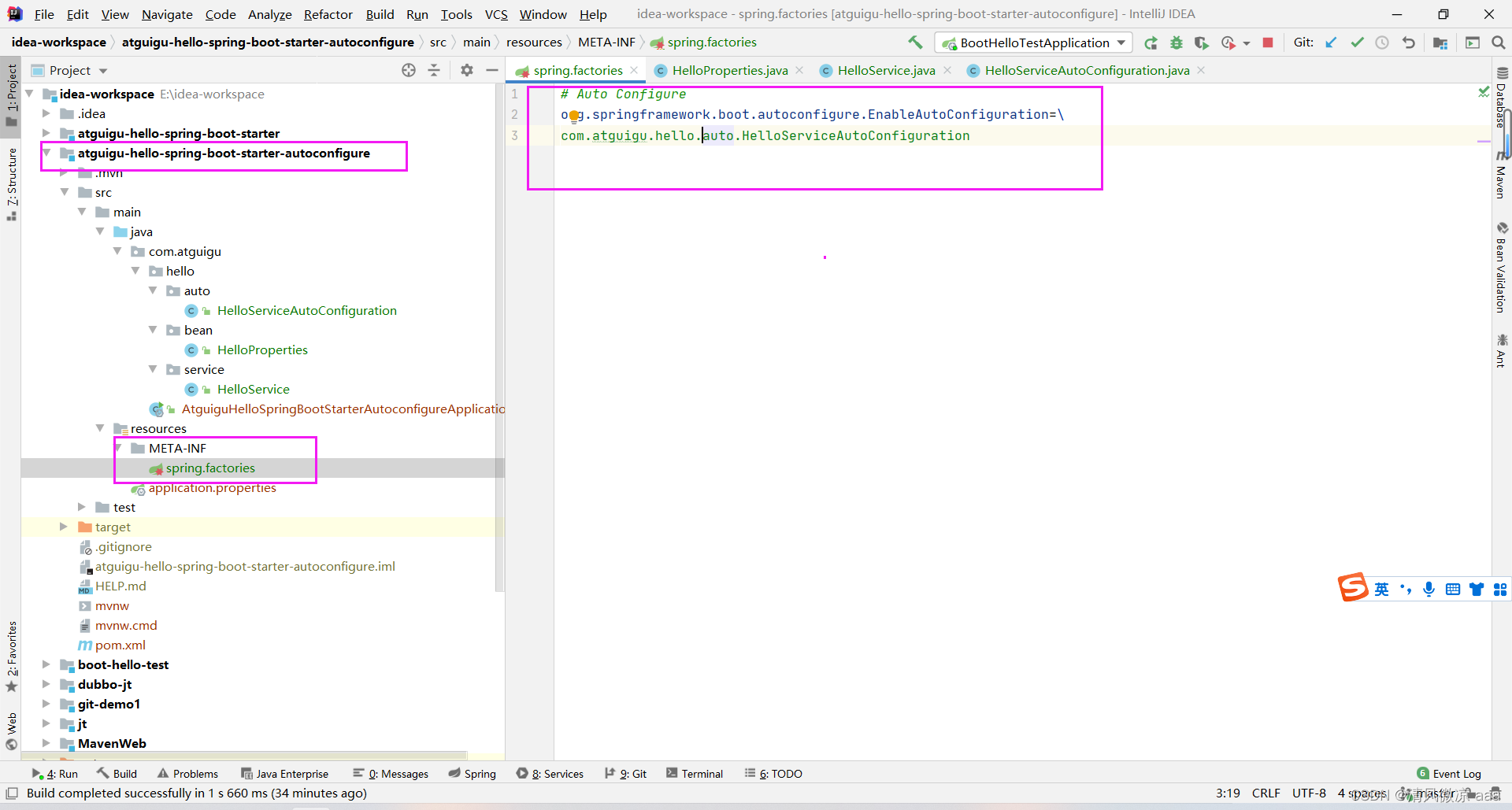Image resolution: width=1512 pixels, height=810 pixels.
Task: Open the Structure side tool window
Action: [11, 183]
